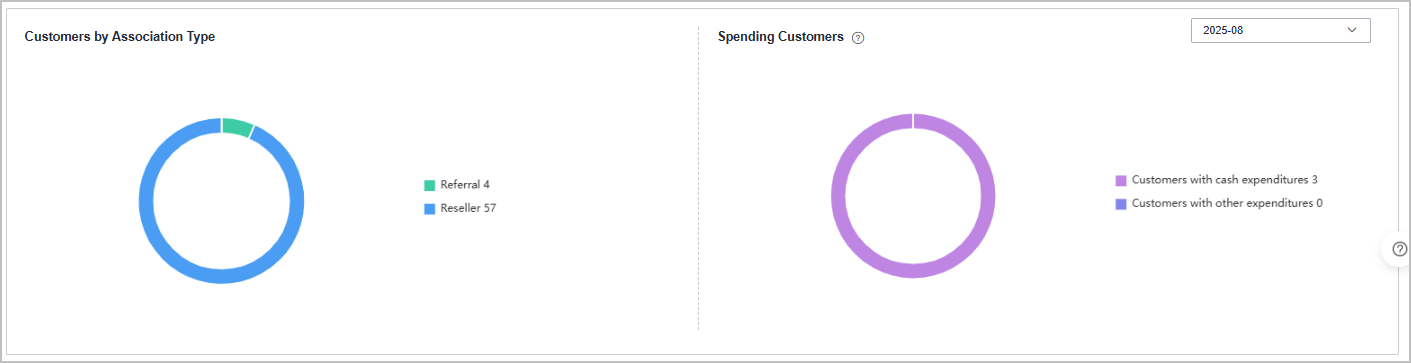Toggle Customers with cash expenditures 3 label
Viewport: 1411px width, 363px height.
point(1224,180)
